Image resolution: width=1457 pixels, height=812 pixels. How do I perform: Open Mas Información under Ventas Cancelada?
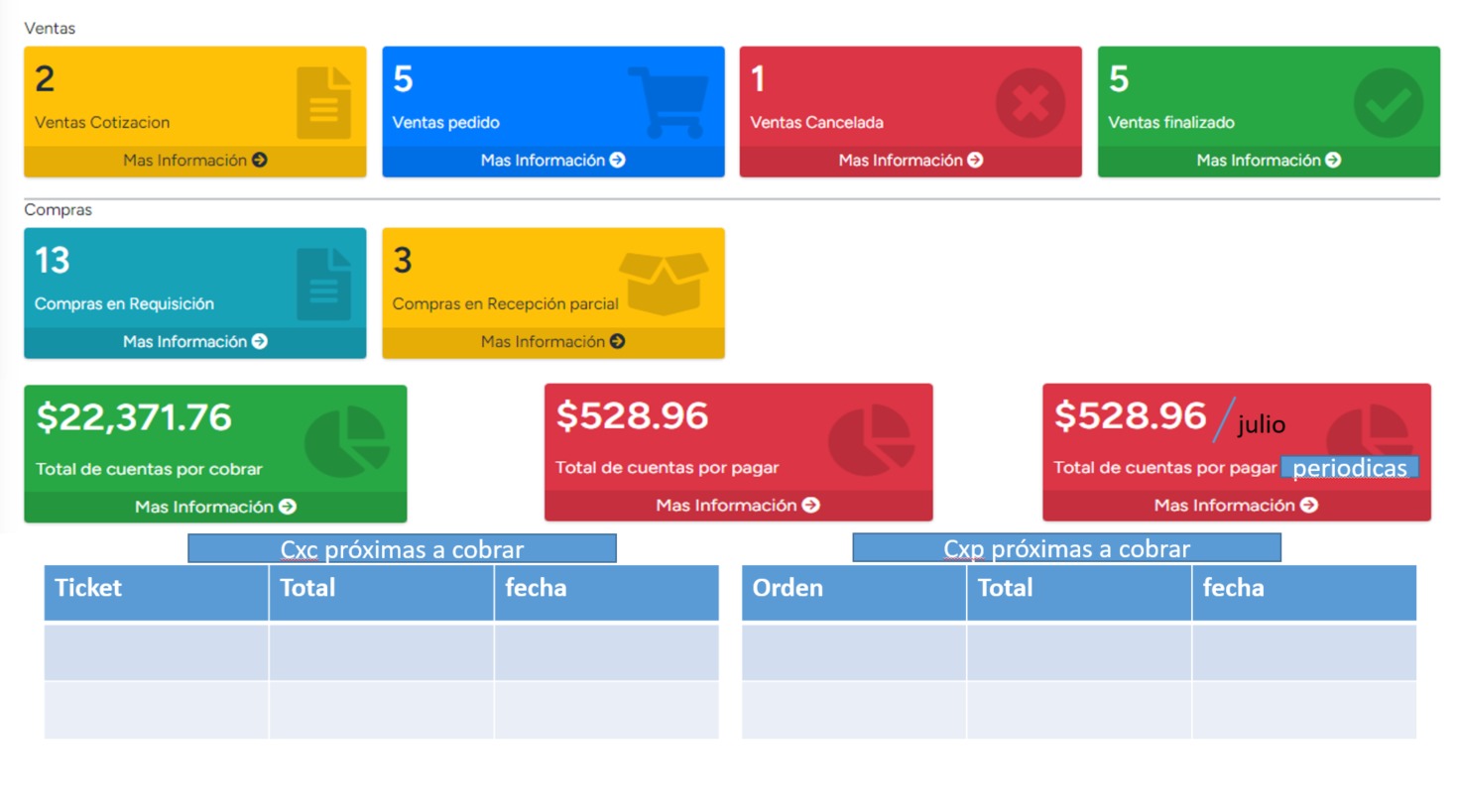911,161
